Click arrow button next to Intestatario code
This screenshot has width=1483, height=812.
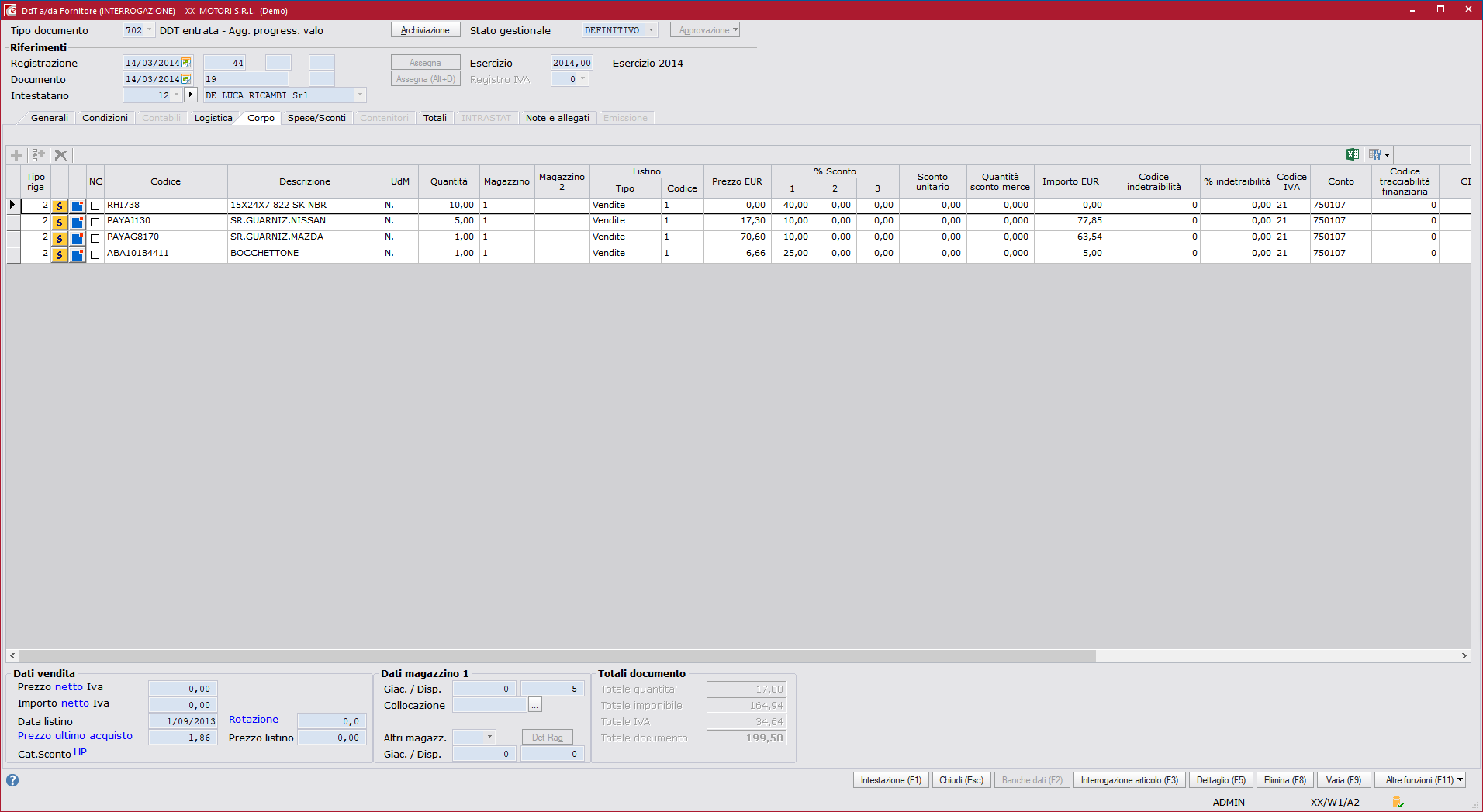point(191,95)
